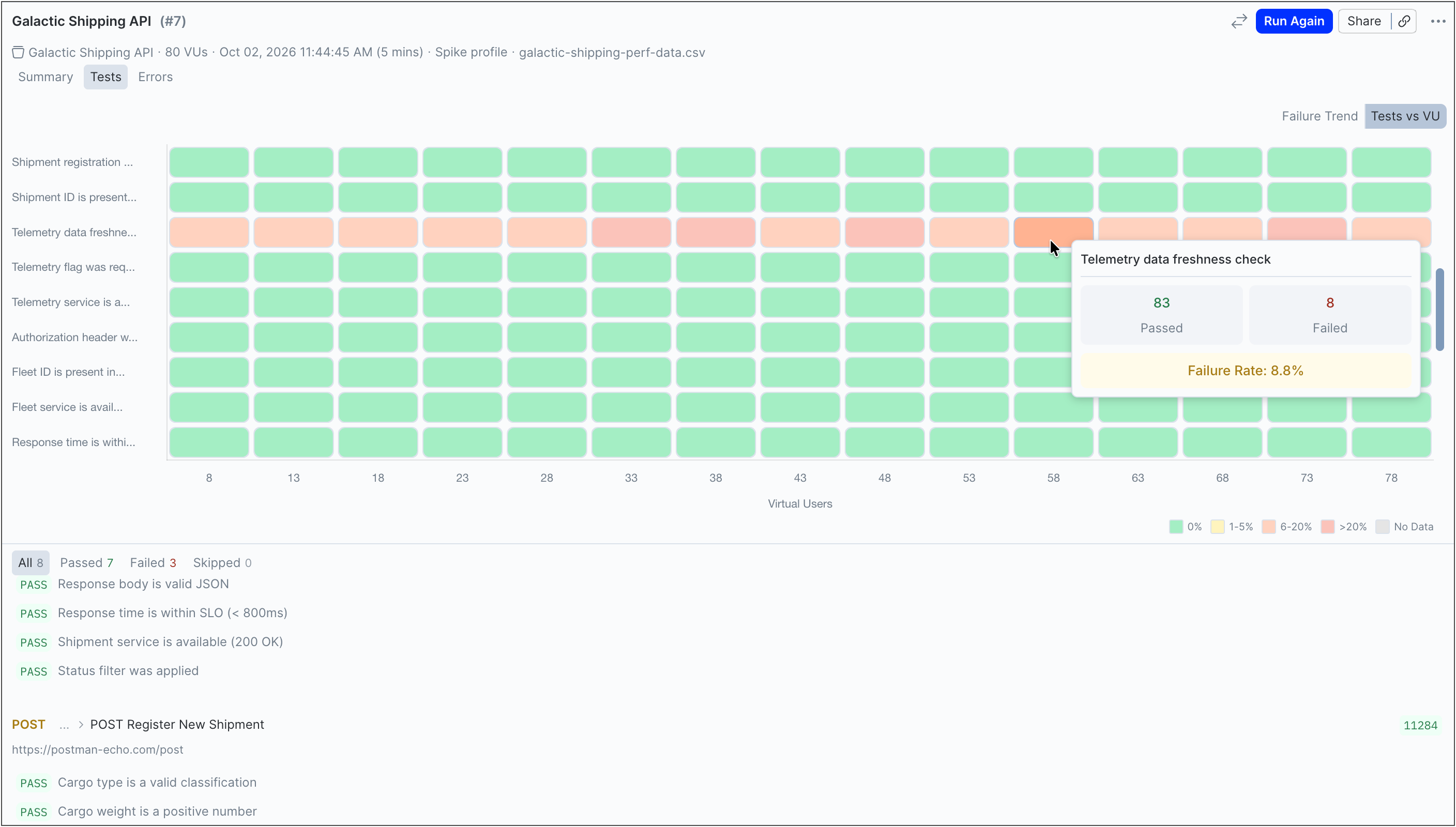
Task: Click the 6-20% legend swatch
Action: [1268, 527]
